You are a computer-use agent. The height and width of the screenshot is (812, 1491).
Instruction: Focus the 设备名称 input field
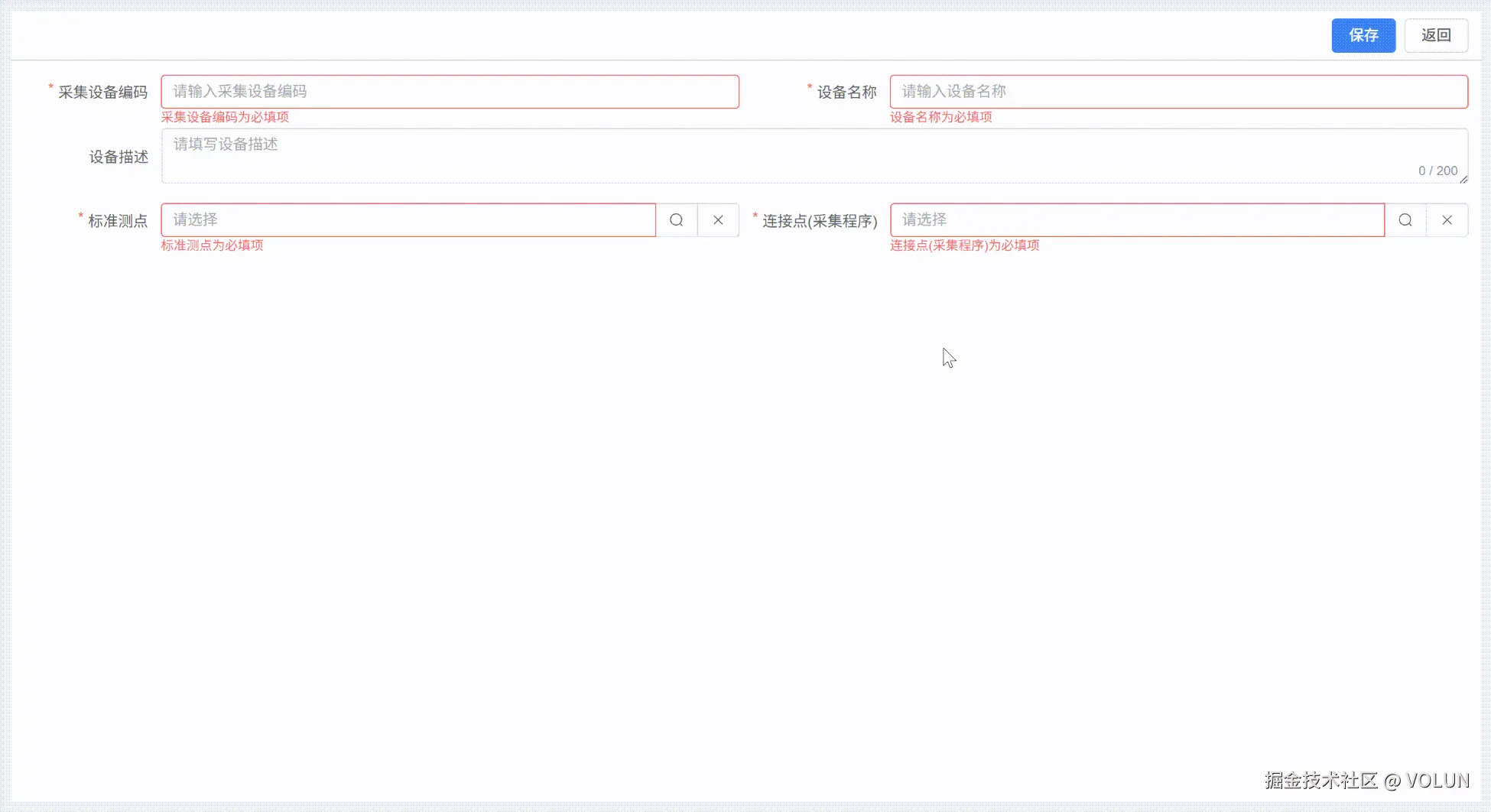click(x=1178, y=91)
